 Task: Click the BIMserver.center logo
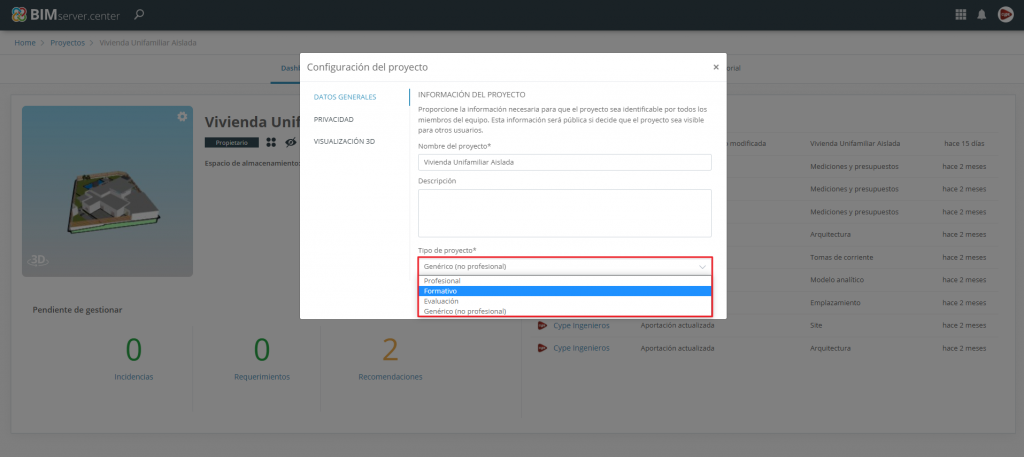67,14
